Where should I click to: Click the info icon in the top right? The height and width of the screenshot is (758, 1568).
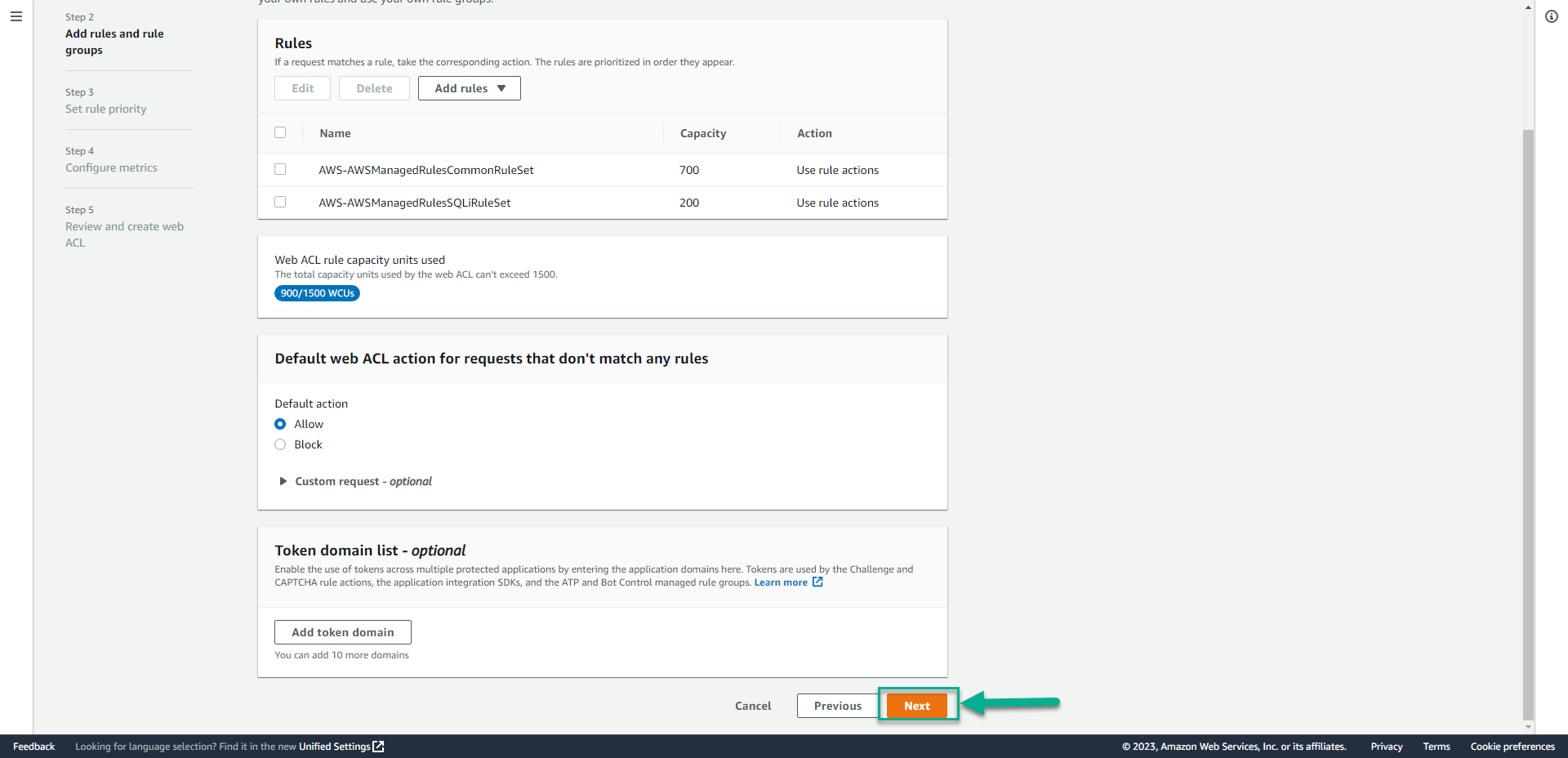1552,16
